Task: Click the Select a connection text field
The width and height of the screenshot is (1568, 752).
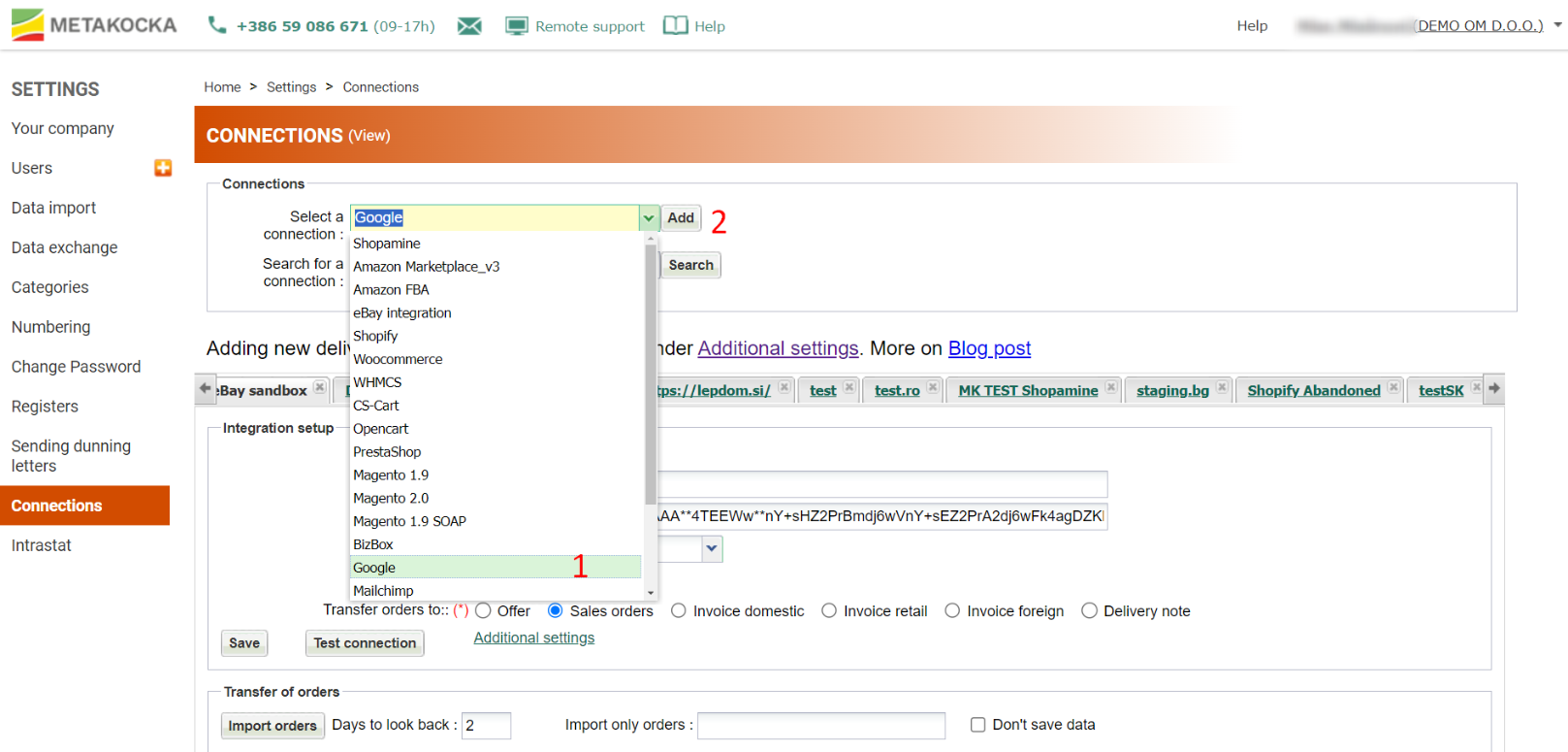Action: pos(495,218)
